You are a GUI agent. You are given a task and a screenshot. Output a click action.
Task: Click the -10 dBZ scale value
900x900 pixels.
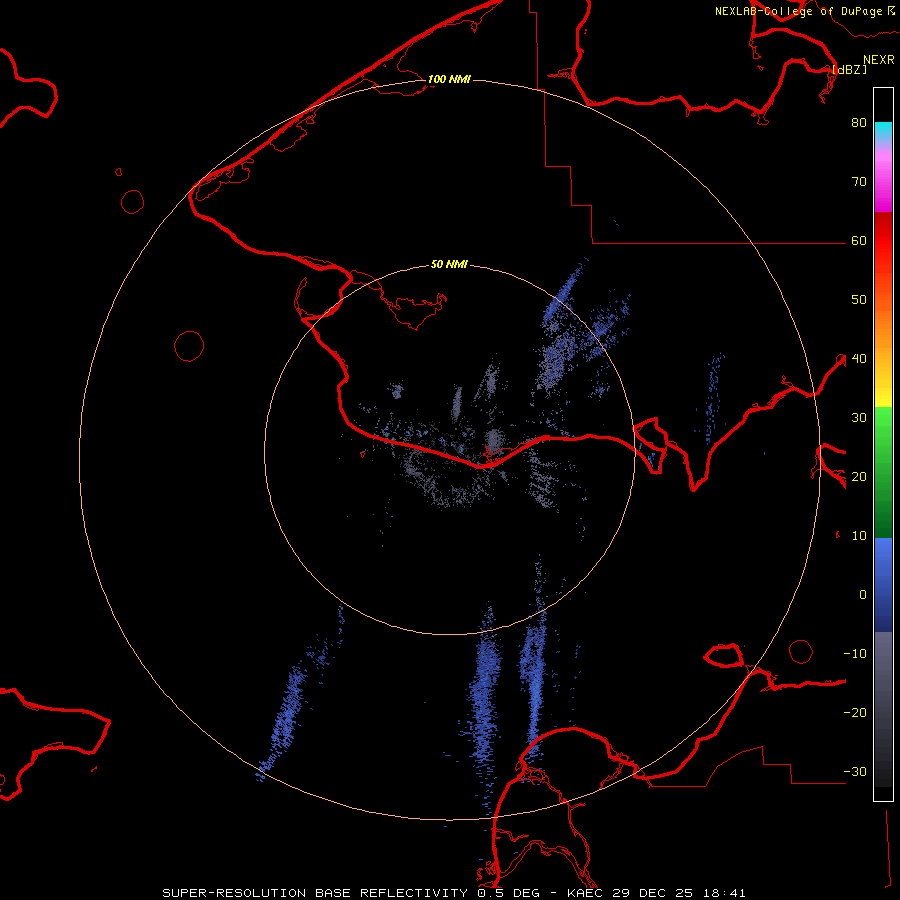click(855, 654)
